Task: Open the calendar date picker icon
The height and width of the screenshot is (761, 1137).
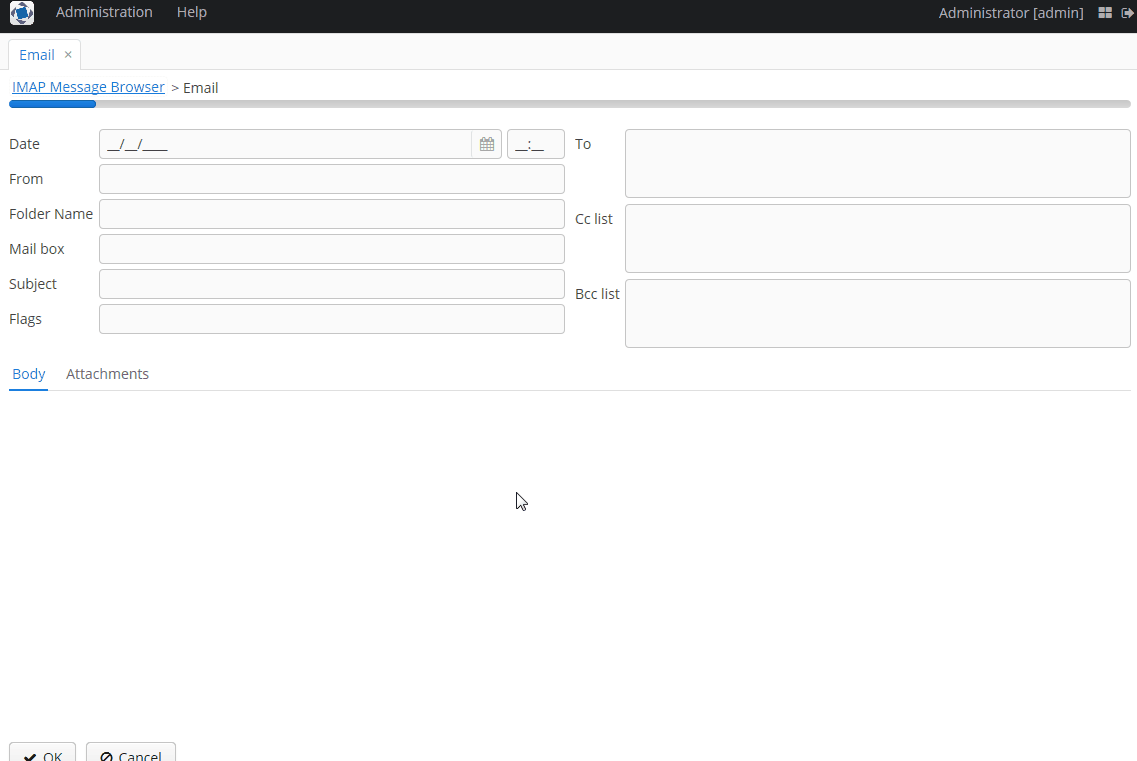Action: [487, 143]
